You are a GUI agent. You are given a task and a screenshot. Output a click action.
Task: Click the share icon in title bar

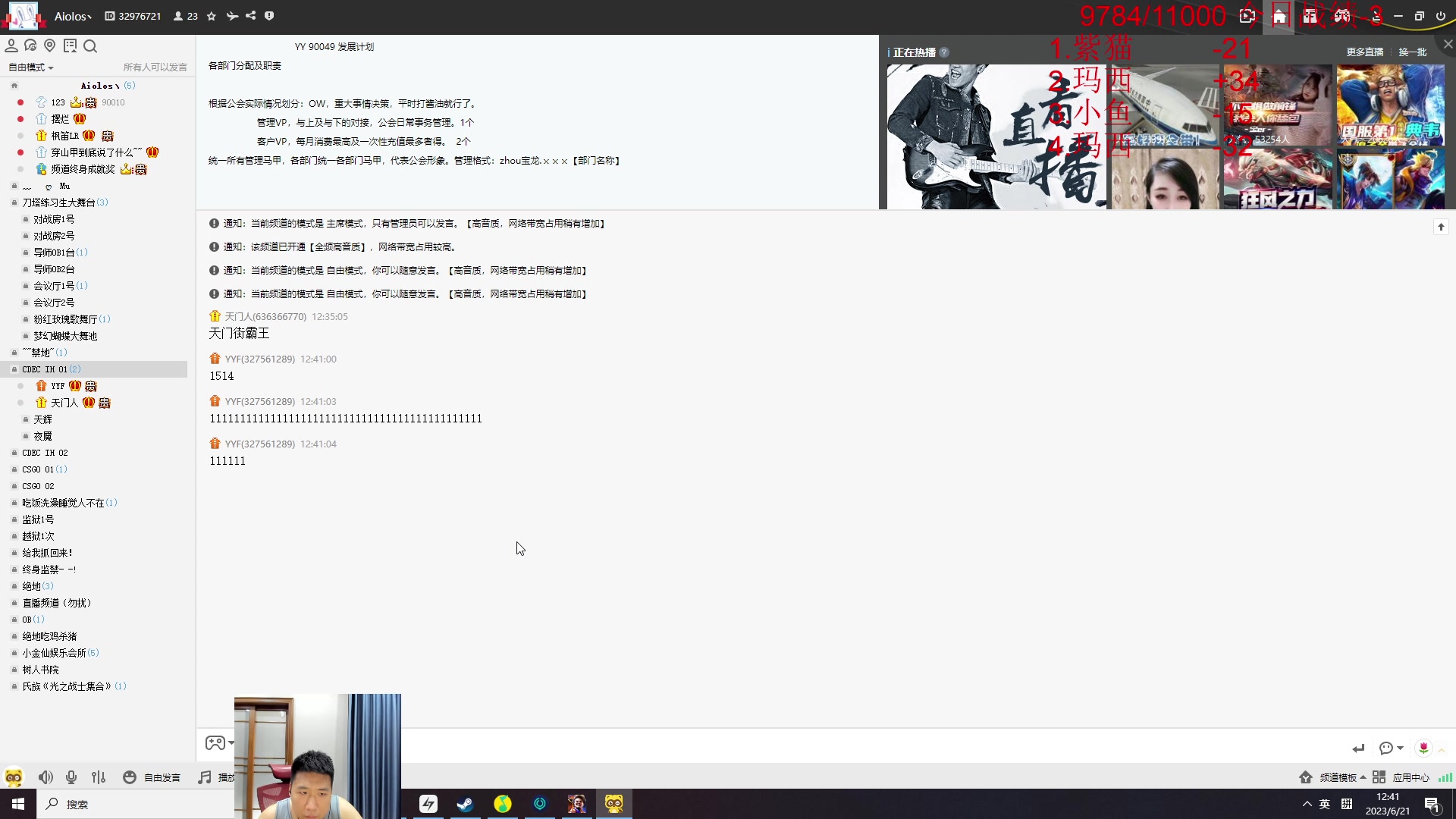click(x=250, y=16)
